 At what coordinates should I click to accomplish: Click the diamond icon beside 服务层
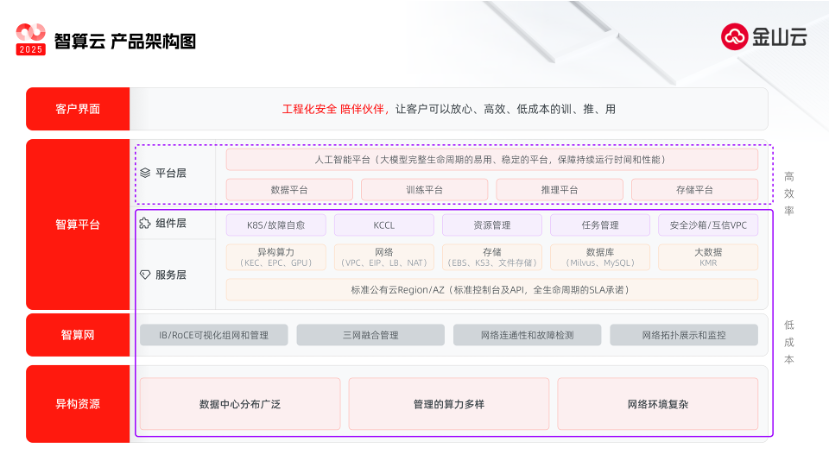pos(145,274)
